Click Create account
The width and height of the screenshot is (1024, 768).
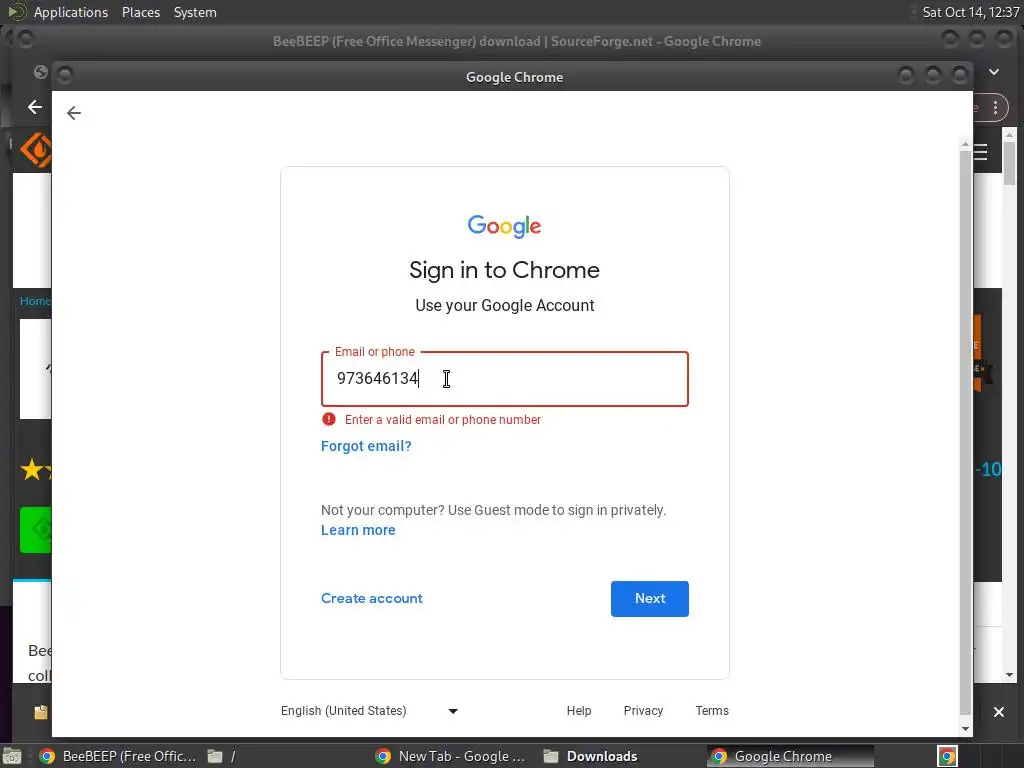372,598
